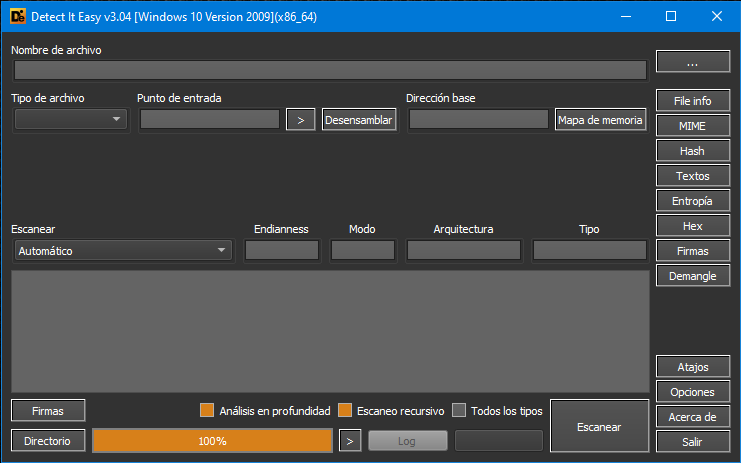Click the Arquitectura field

click(464, 250)
